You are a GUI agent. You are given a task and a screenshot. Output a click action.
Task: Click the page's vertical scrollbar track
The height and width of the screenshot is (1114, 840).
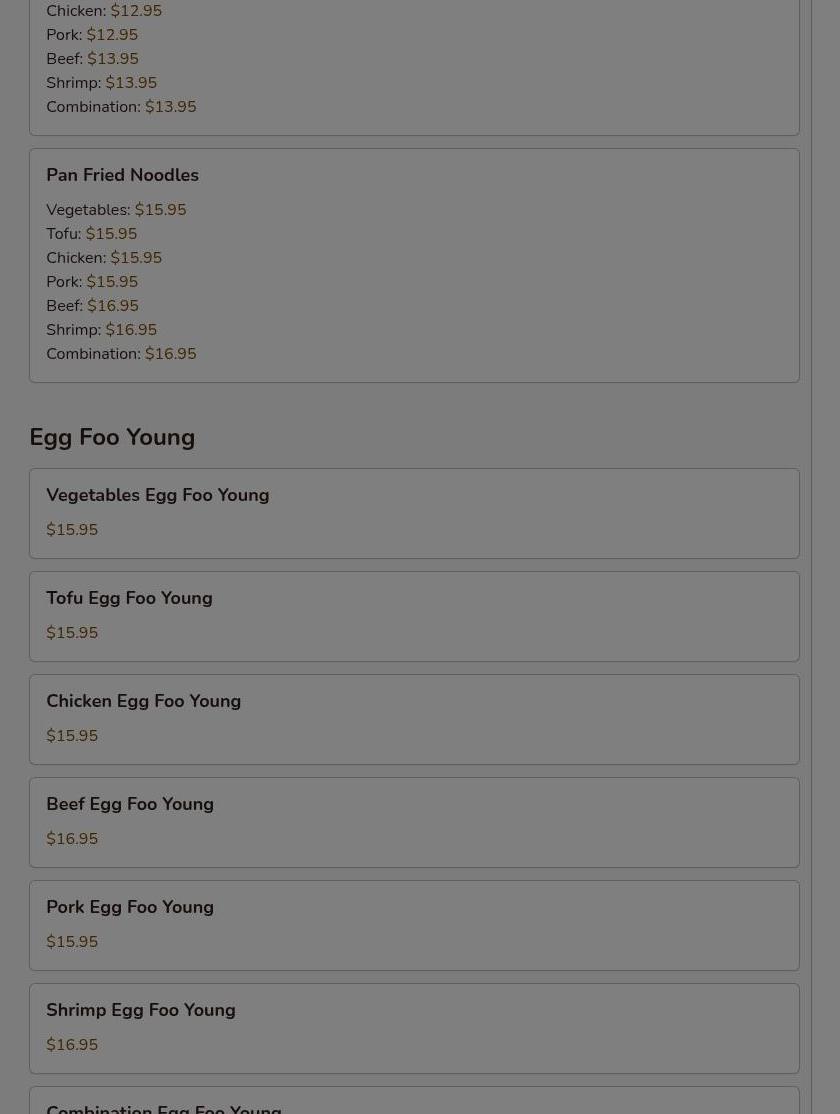click(x=826, y=557)
